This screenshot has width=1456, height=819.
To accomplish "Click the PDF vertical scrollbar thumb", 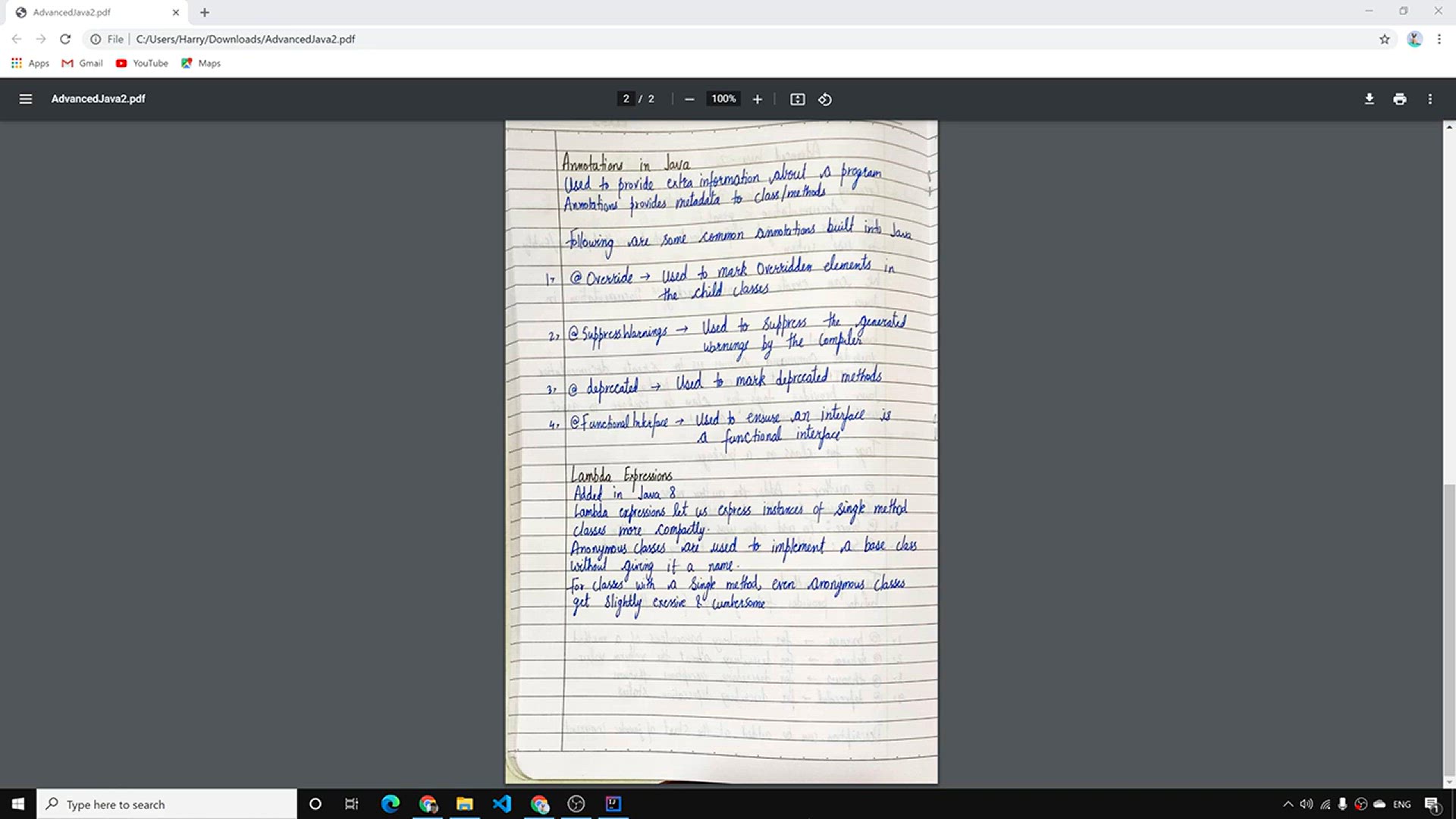I will [1449, 629].
